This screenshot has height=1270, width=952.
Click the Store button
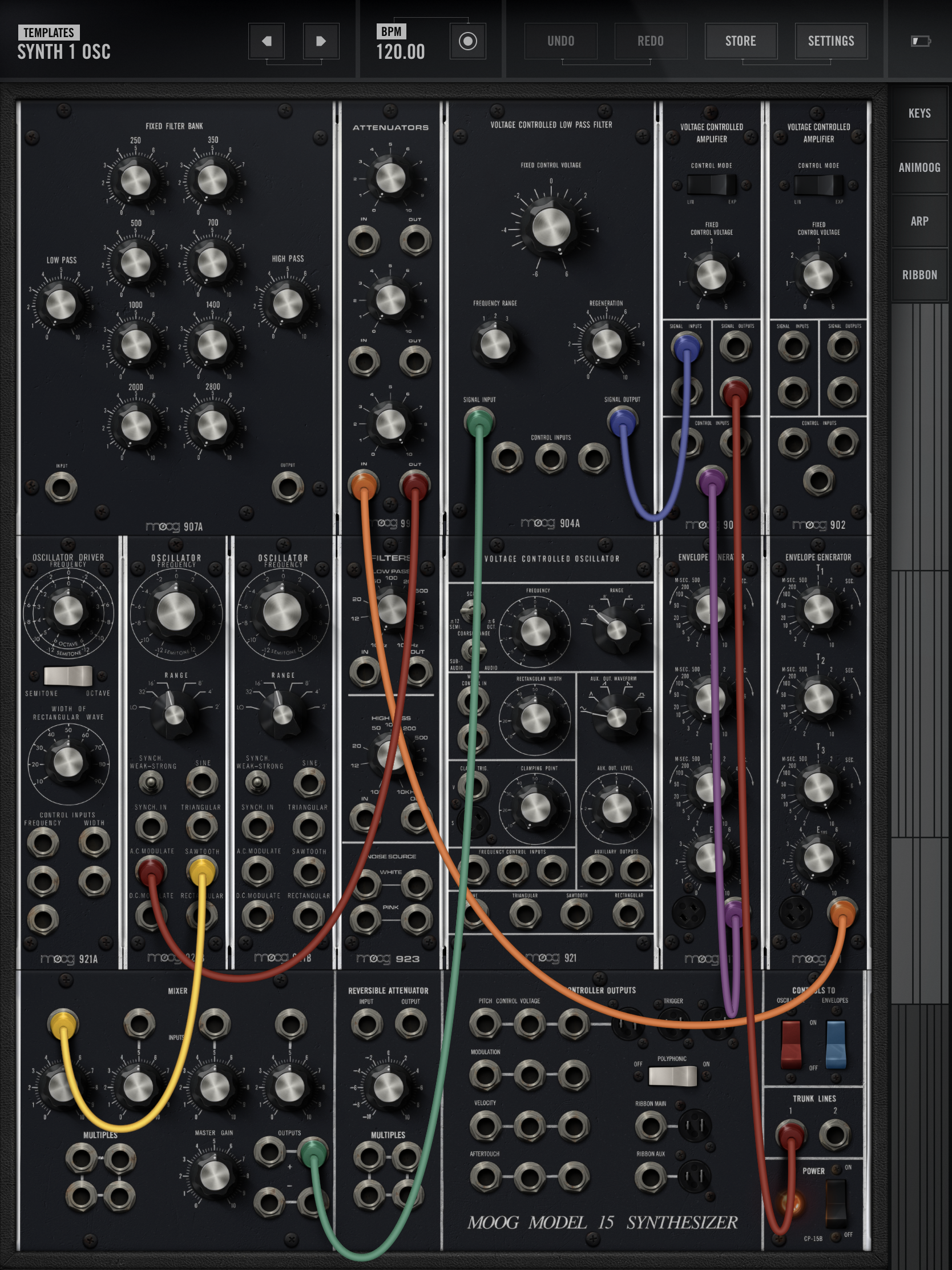pyautogui.click(x=741, y=41)
